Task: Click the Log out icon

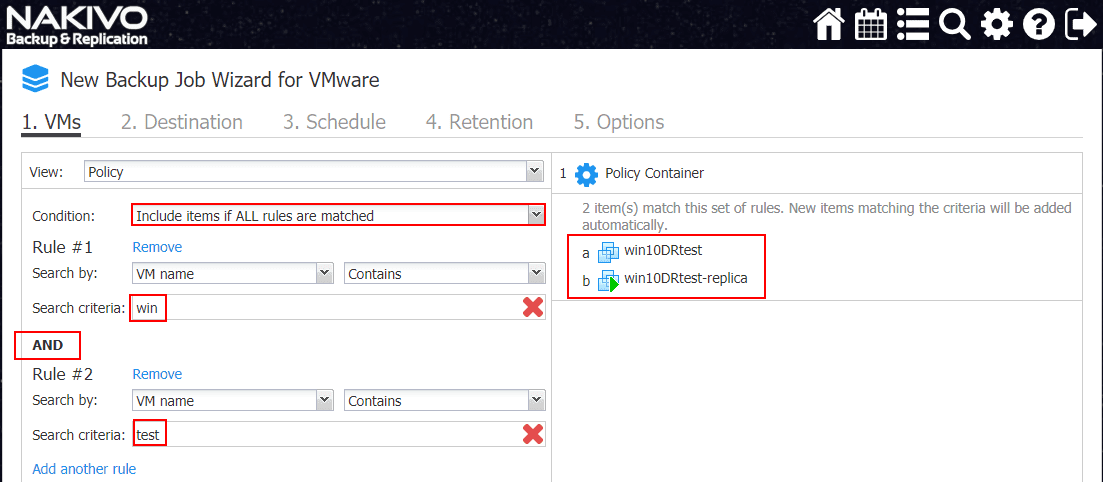Action: (x=1080, y=24)
